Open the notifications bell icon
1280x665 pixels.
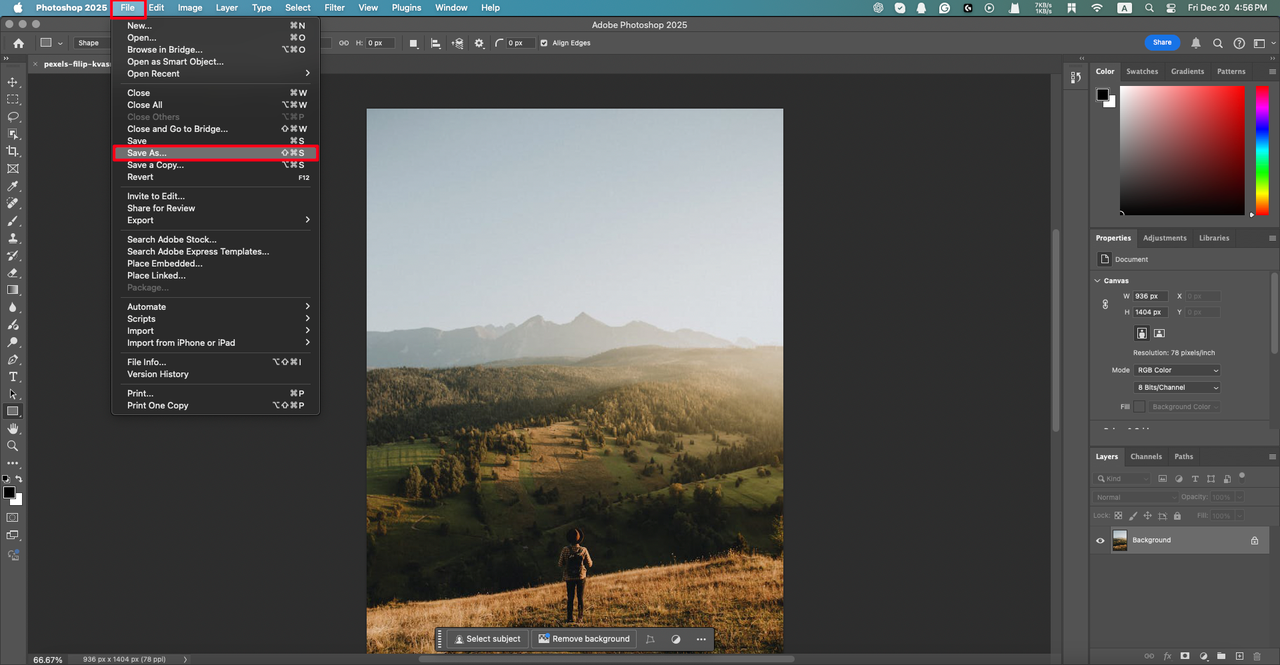1196,43
